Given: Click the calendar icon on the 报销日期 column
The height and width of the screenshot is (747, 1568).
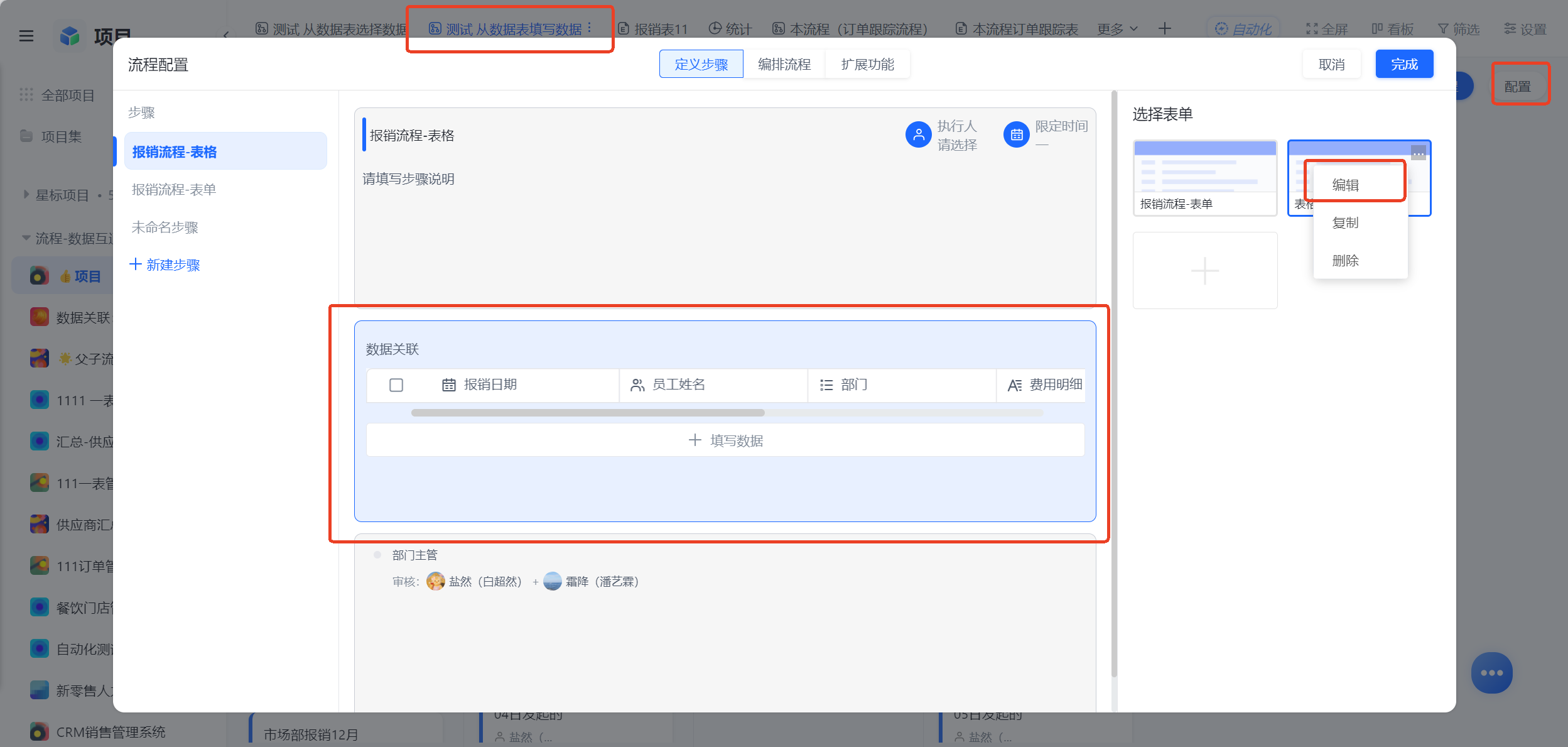Looking at the screenshot, I should click(x=449, y=385).
